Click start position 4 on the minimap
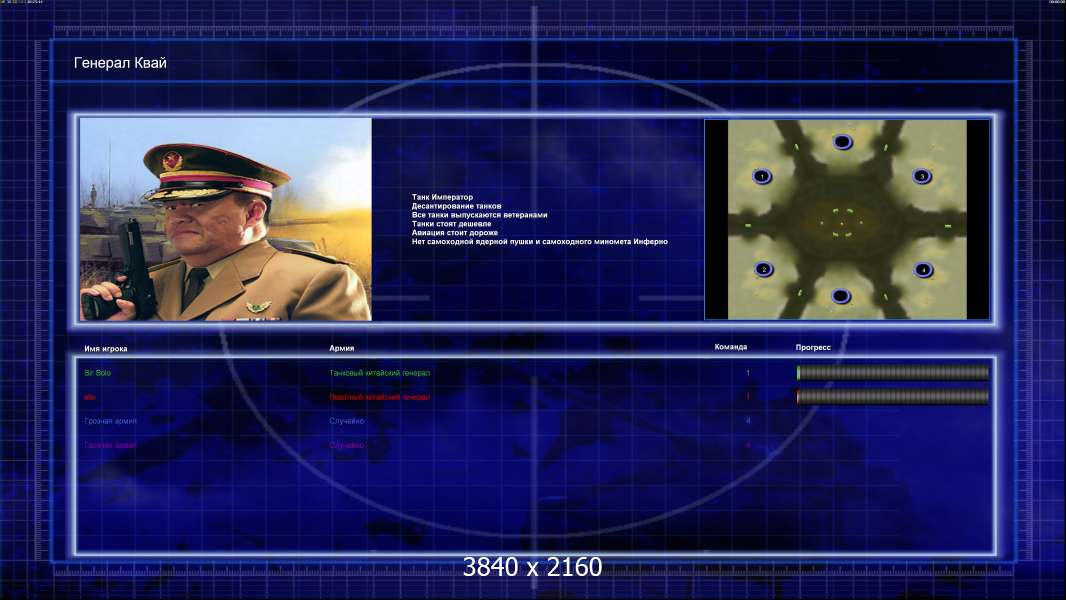 tap(923, 270)
